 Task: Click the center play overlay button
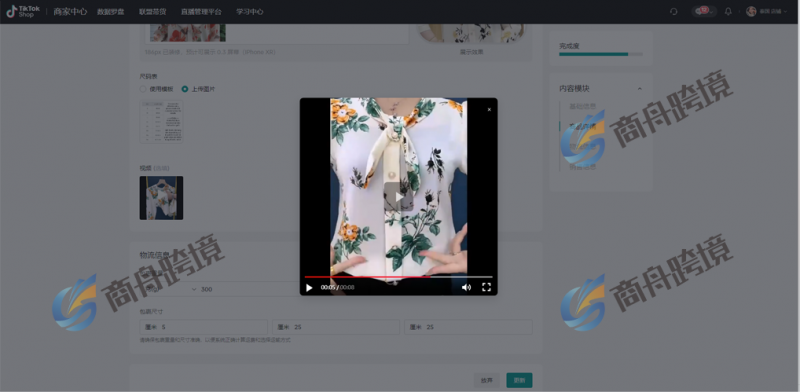coord(398,197)
